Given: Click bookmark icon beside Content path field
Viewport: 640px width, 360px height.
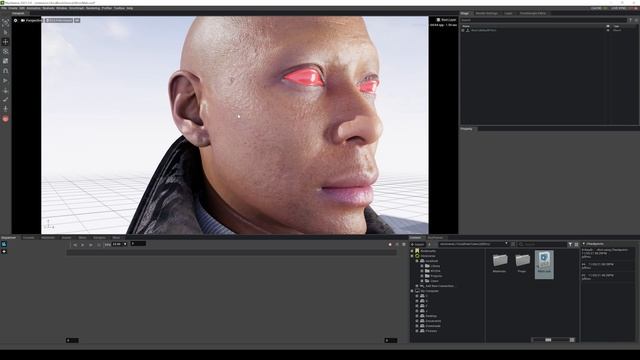Looking at the screenshot, I should click(513, 244).
